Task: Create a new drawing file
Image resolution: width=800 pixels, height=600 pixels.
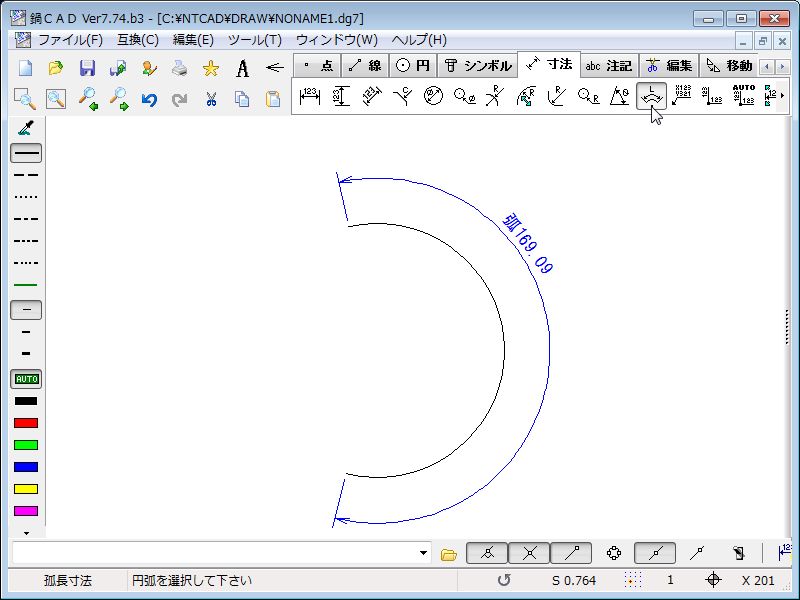Action: [26, 67]
